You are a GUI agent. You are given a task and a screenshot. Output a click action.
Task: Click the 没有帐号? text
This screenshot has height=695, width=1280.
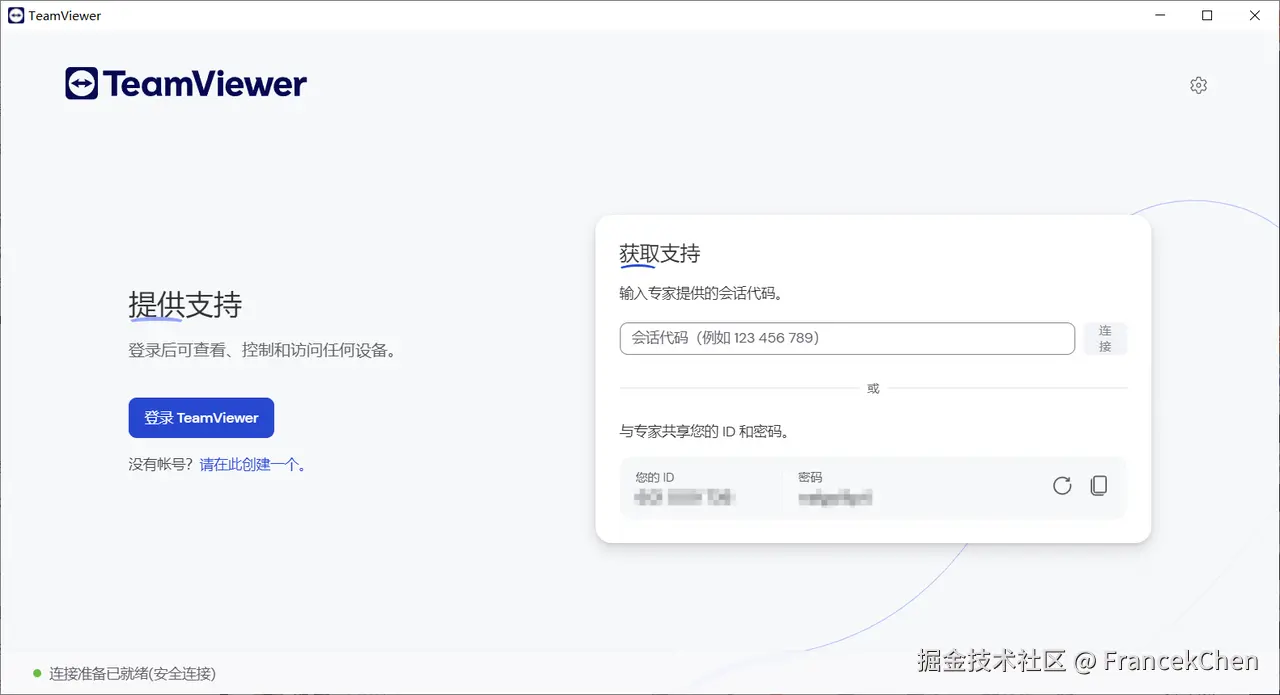pos(161,465)
